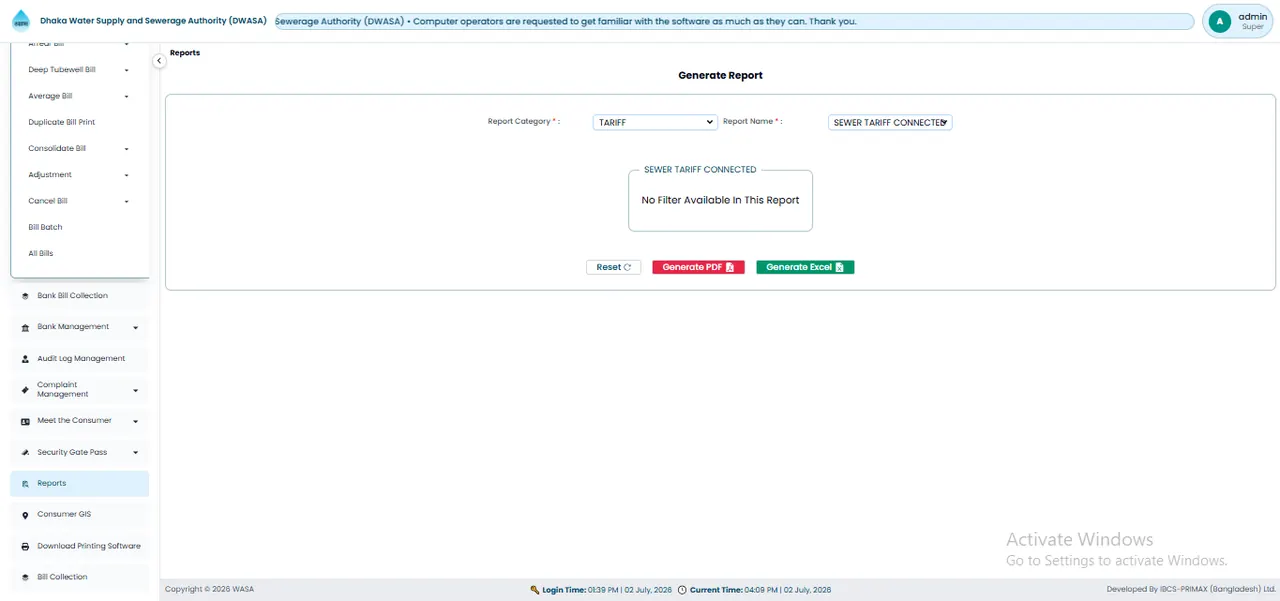The height and width of the screenshot is (601, 1280).
Task: Click the Complaint Management icon
Action: (x=25, y=390)
